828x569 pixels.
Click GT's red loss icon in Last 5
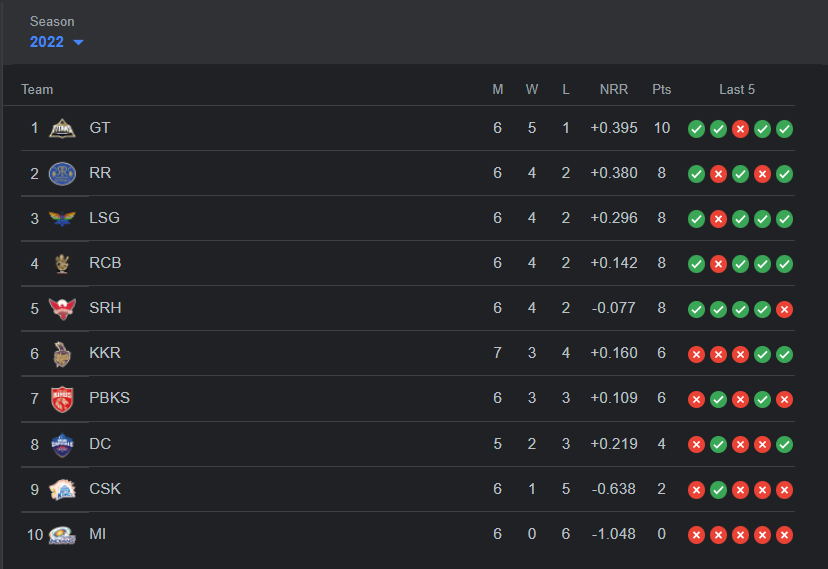click(x=741, y=128)
